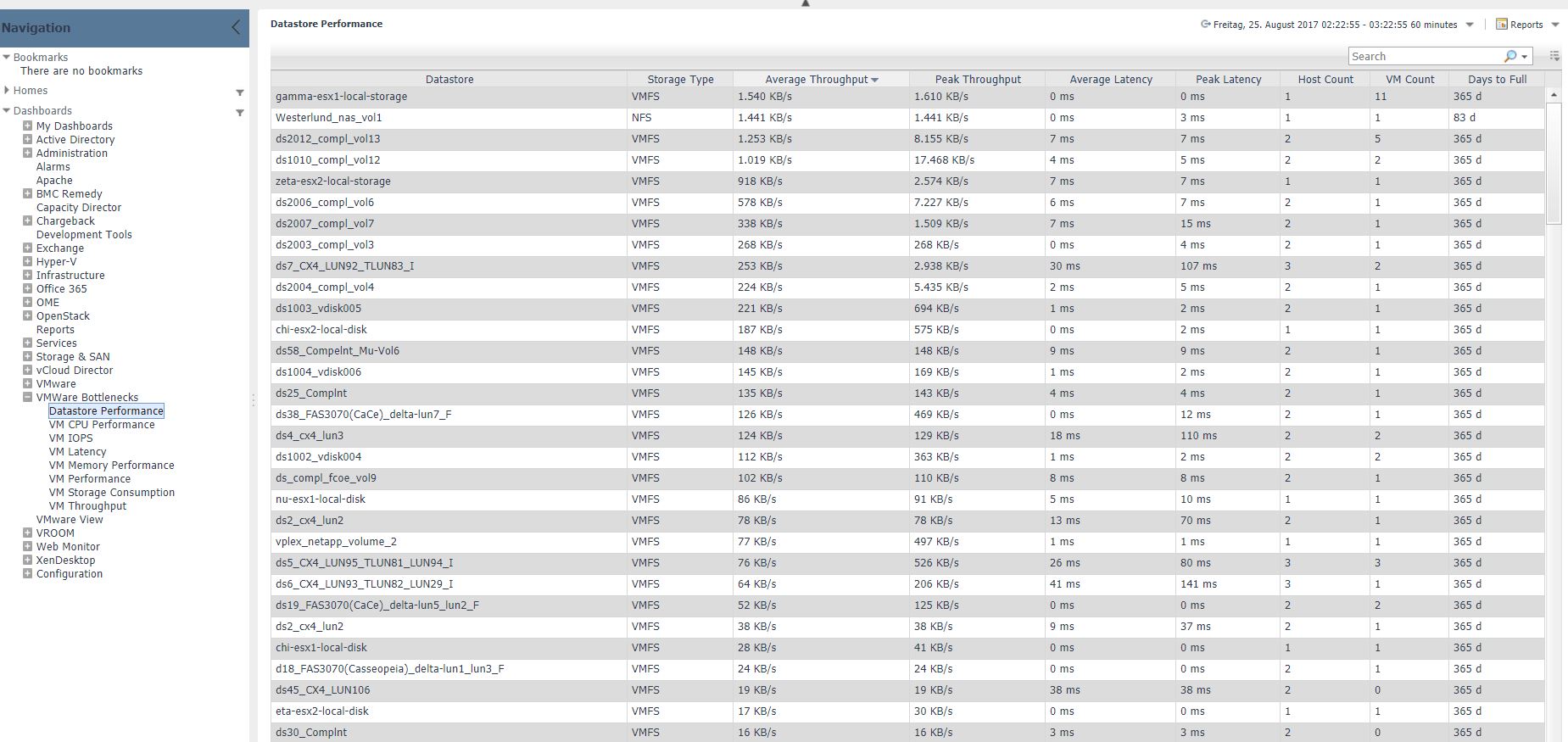Click the 17.468 KB/s peak throughput value
The height and width of the screenshot is (742, 1568).
coord(944,160)
